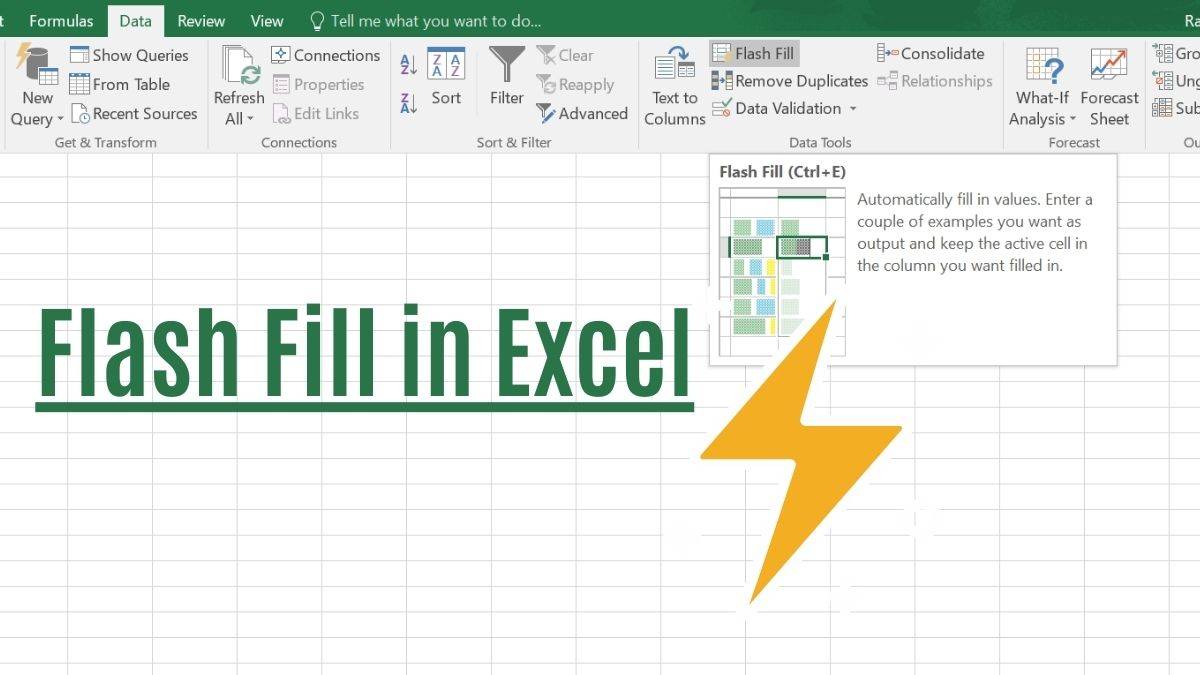Expand the What-If Analysis dropdown arrow

(1073, 119)
